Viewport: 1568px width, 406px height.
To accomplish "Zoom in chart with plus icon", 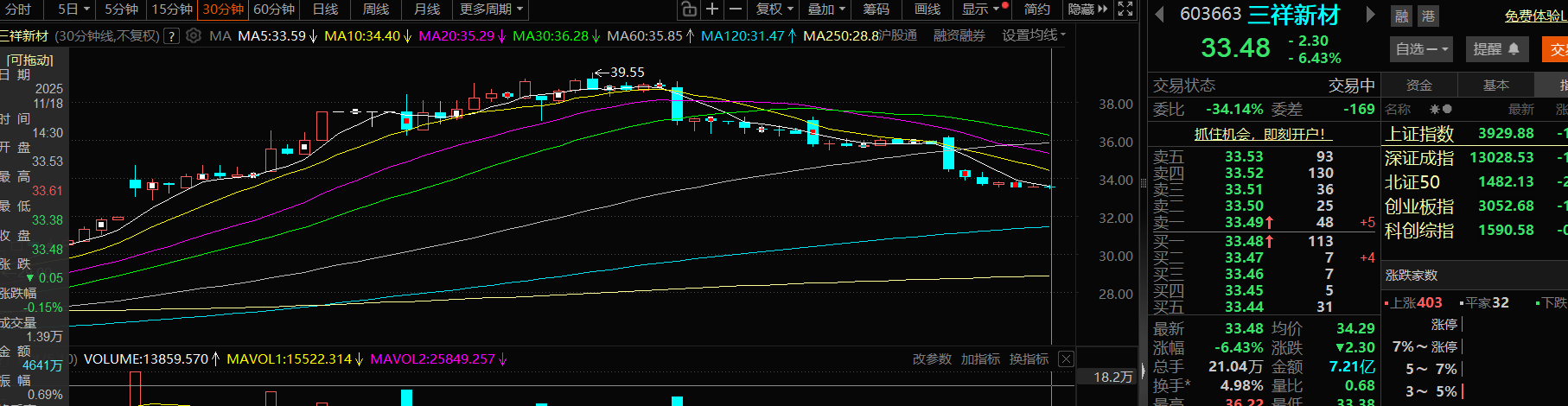I will [712, 10].
